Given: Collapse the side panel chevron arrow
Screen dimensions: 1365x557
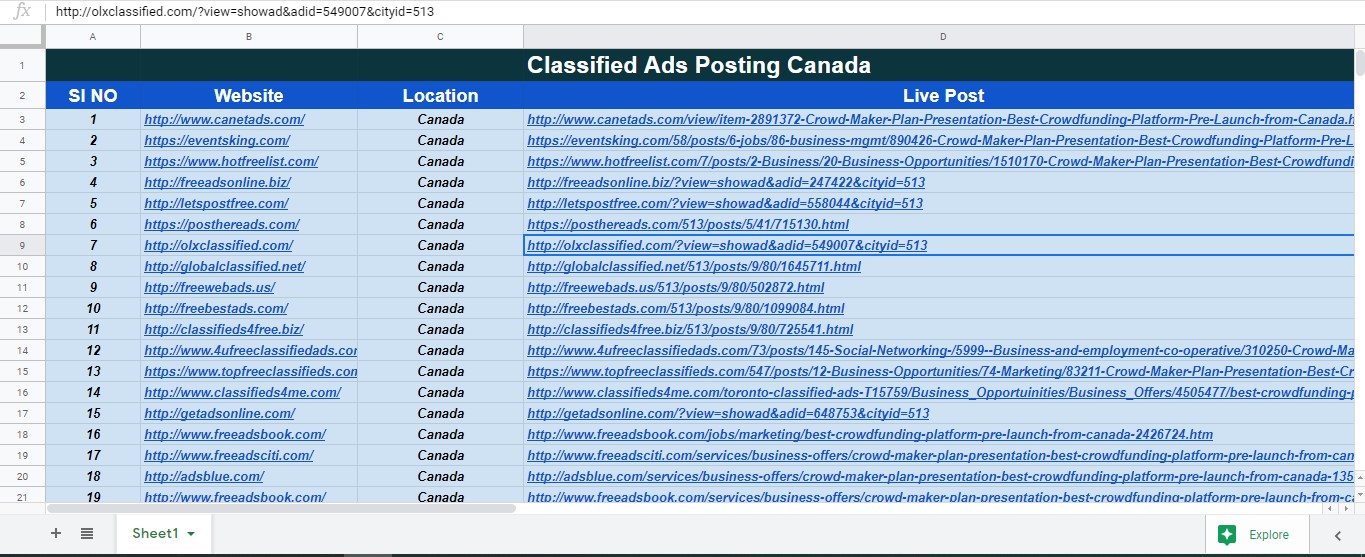Looking at the screenshot, I should pyautogui.click(x=1337, y=536).
